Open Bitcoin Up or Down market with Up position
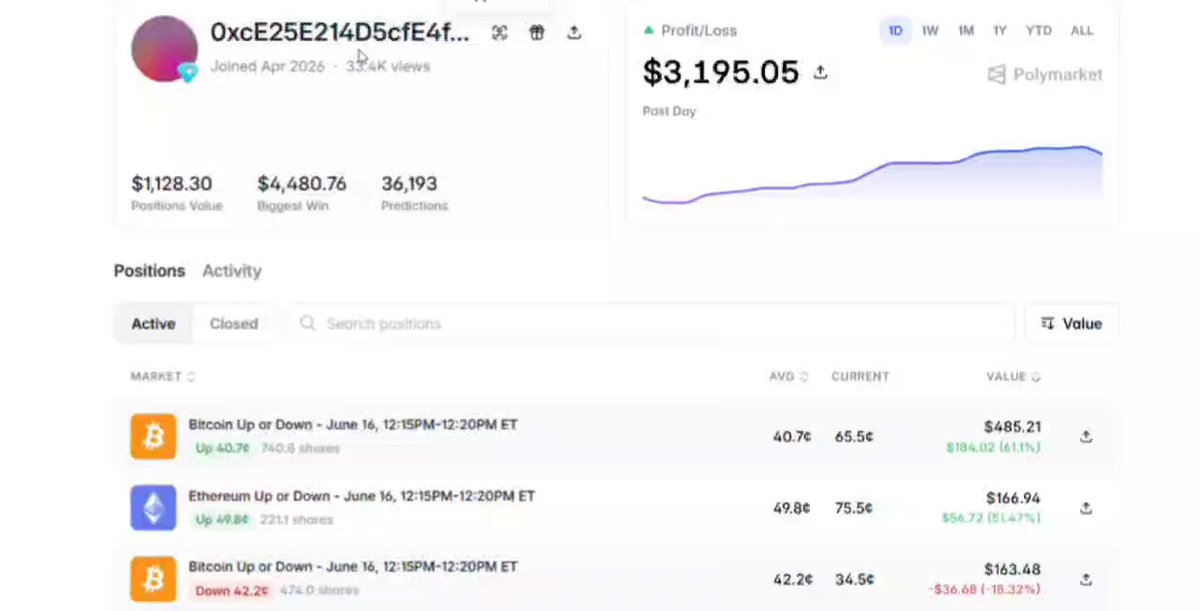Image resolution: width=1200 pixels, height=611 pixels. click(353, 425)
